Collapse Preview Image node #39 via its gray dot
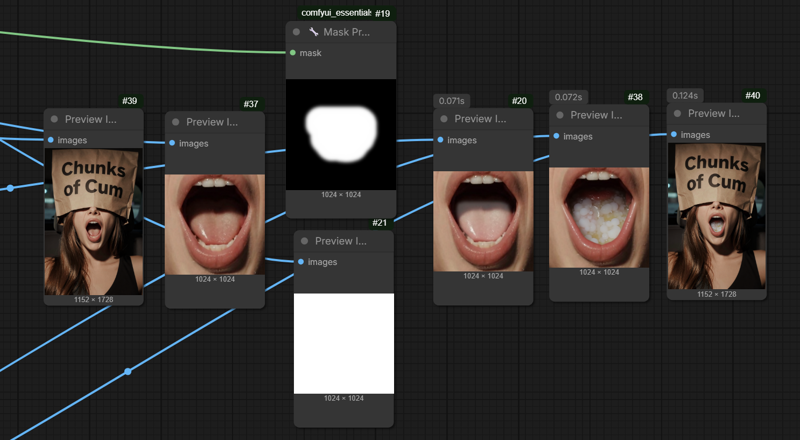 click(x=54, y=119)
